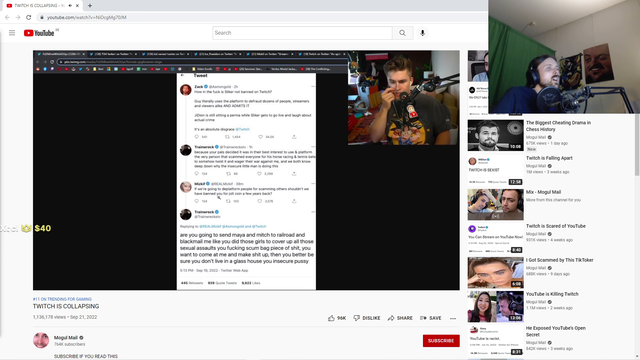View site info via the lock icon
The image size is (640, 360).
point(42,17)
